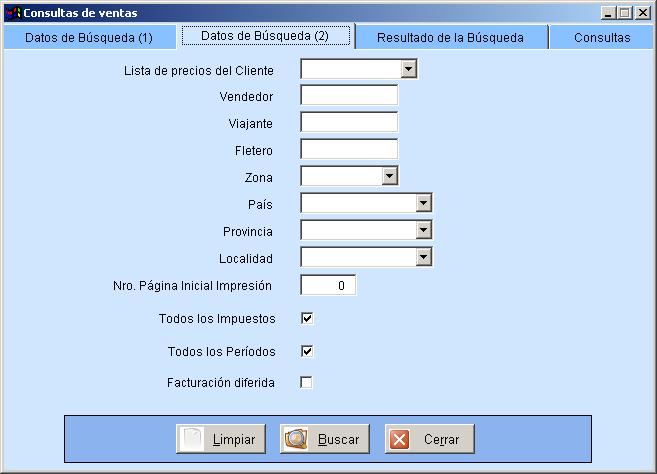Image resolution: width=657 pixels, height=474 pixels.
Task: Click inside the Vendedor text field
Action: click(x=349, y=96)
